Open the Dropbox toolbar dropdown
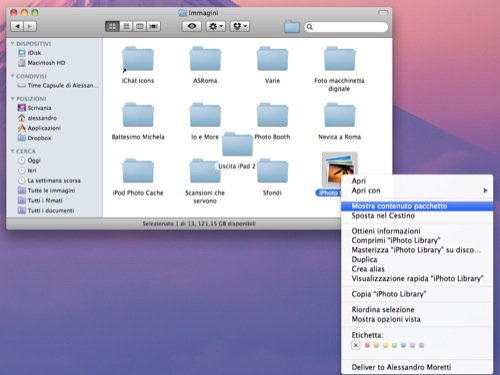Screen dimensions: 500x375 (x=240, y=26)
